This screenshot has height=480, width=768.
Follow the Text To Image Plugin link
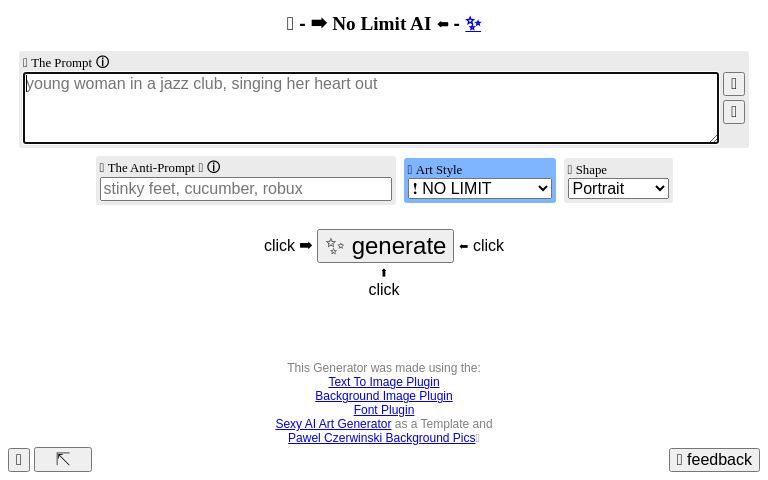[384, 382]
